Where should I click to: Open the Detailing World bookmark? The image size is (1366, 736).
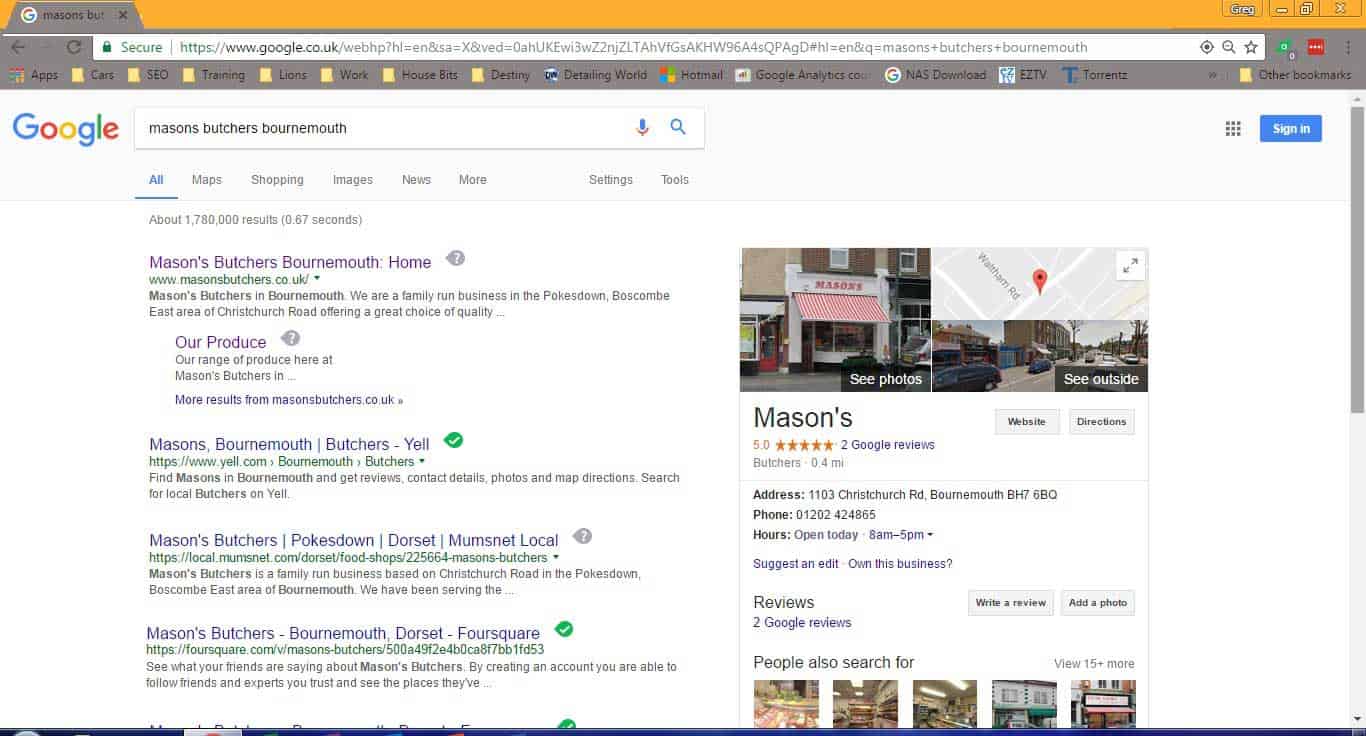(595, 75)
